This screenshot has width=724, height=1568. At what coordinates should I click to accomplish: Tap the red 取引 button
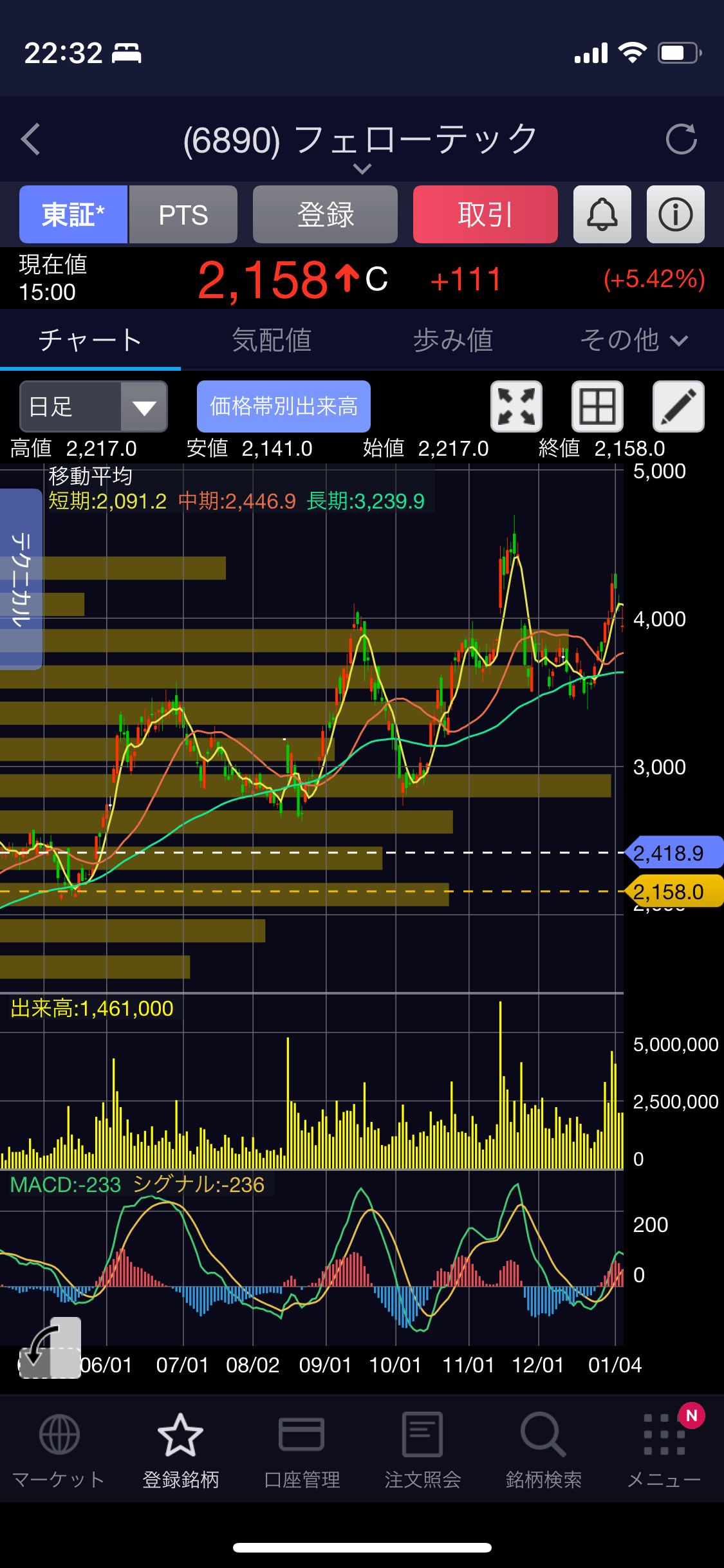(485, 214)
